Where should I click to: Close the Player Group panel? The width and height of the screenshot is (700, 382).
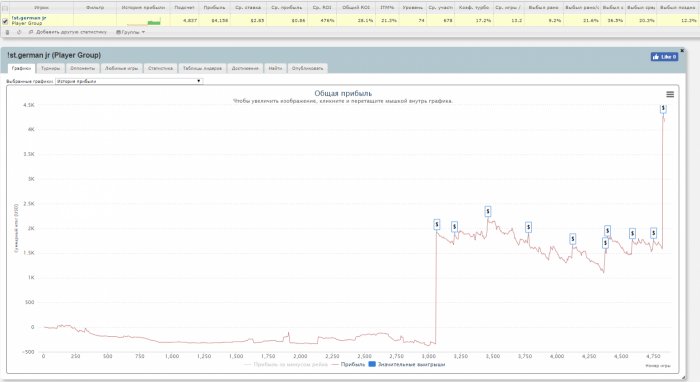pos(682,50)
